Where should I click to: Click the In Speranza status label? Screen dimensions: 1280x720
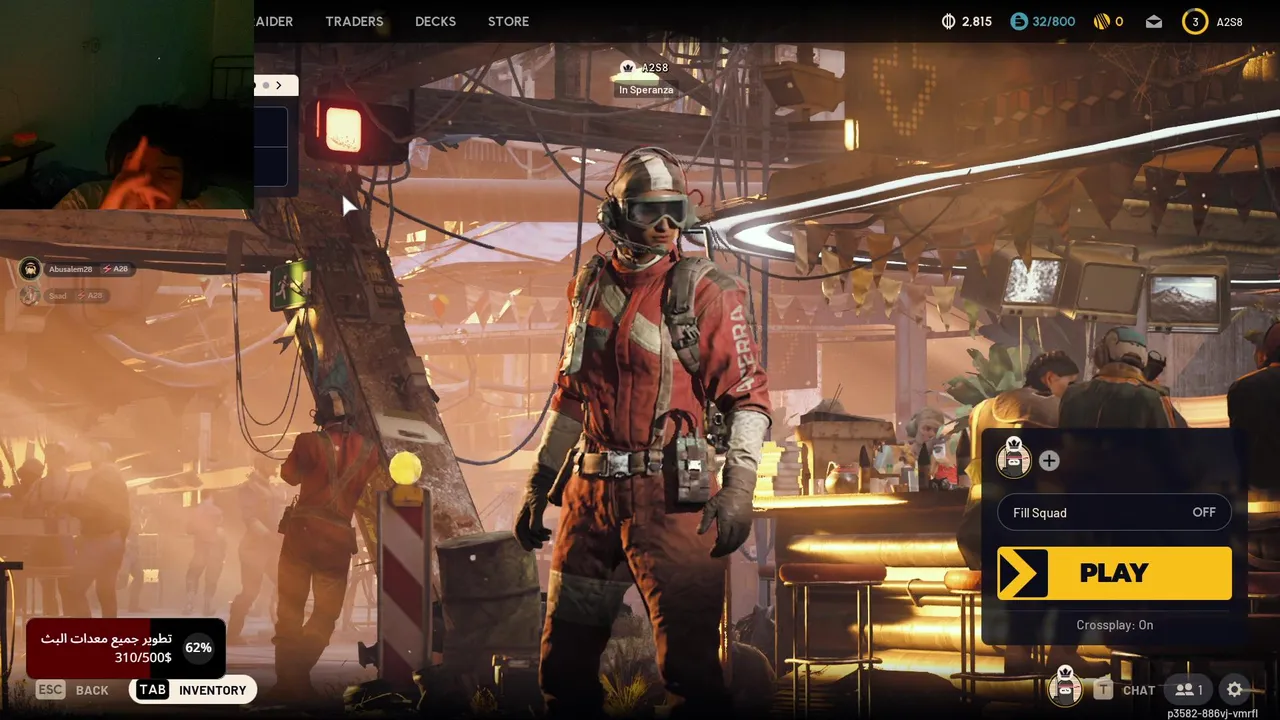click(646, 90)
